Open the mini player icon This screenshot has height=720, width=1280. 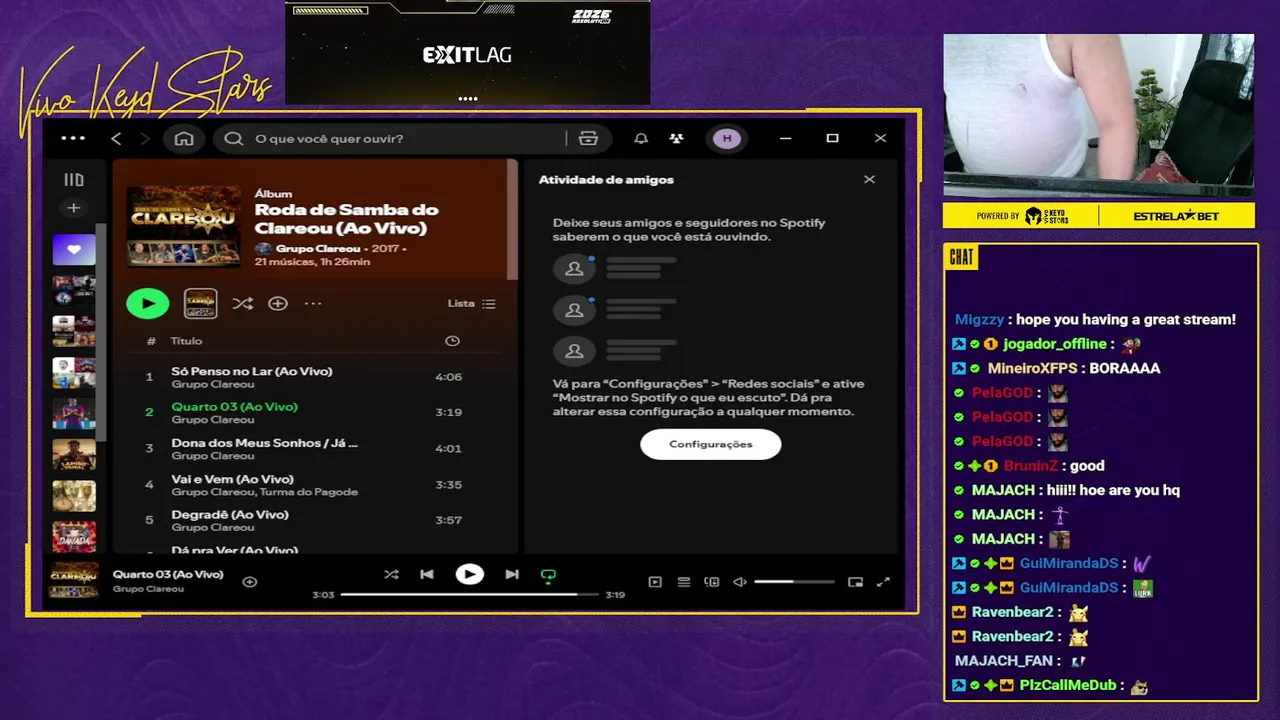[x=855, y=582]
